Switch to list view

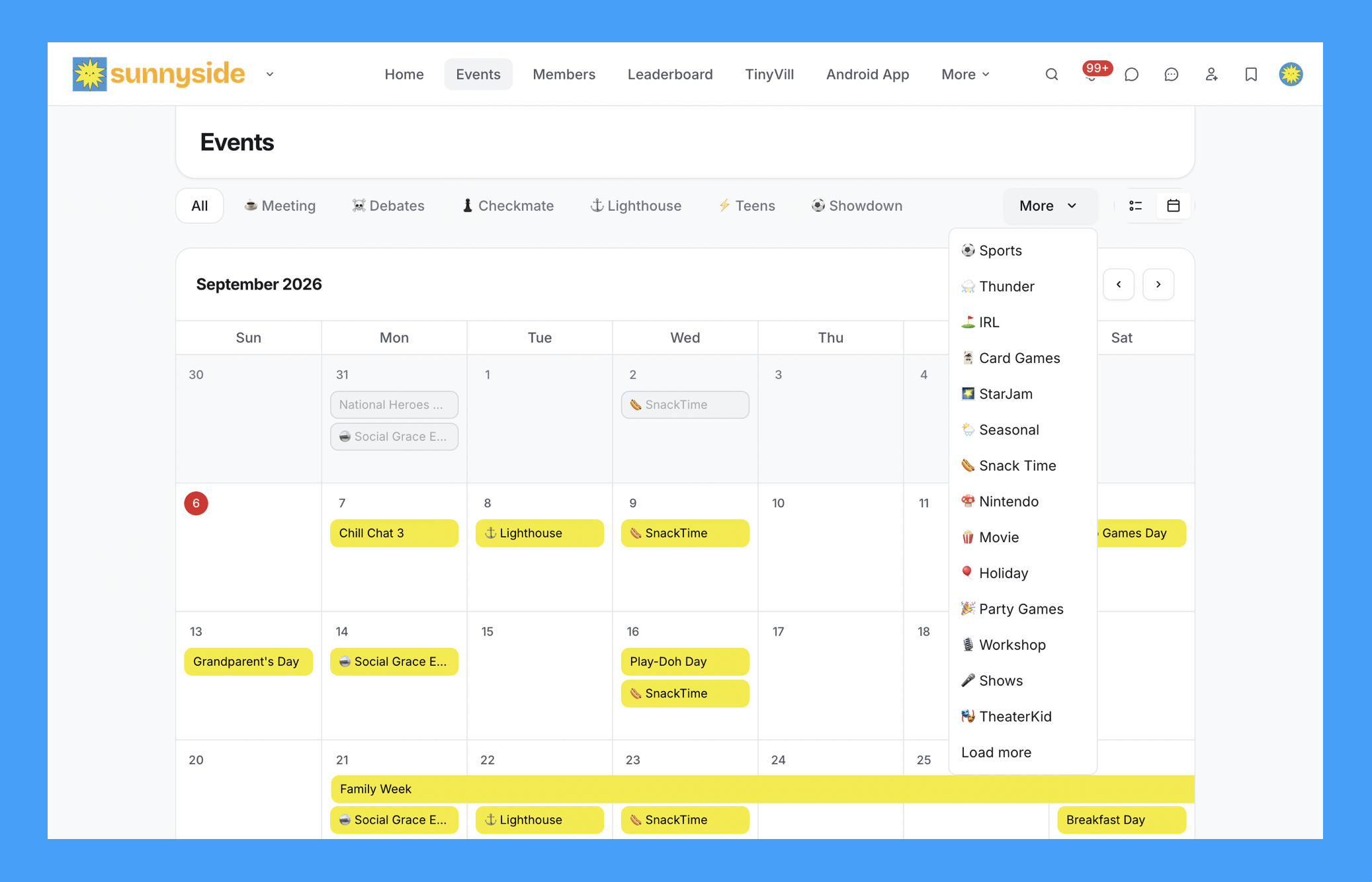pos(1136,206)
